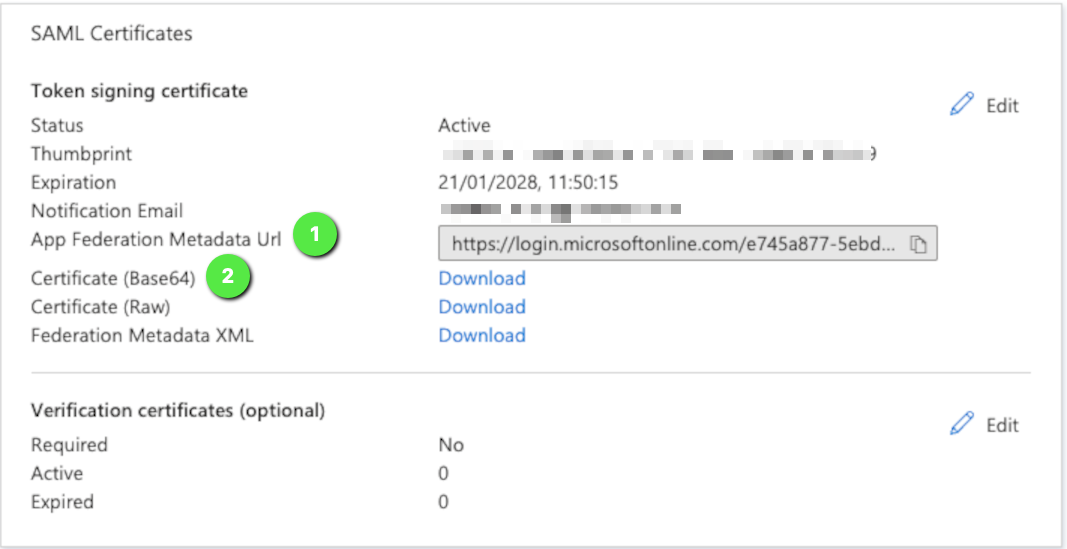
Task: Select the Active status value
Action: 465,126
